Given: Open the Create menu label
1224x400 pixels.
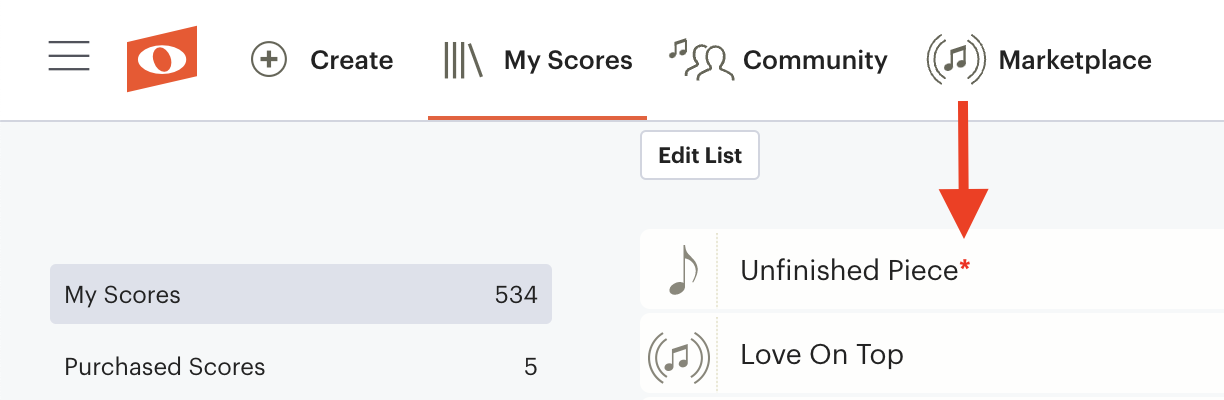Looking at the screenshot, I should 352,60.
